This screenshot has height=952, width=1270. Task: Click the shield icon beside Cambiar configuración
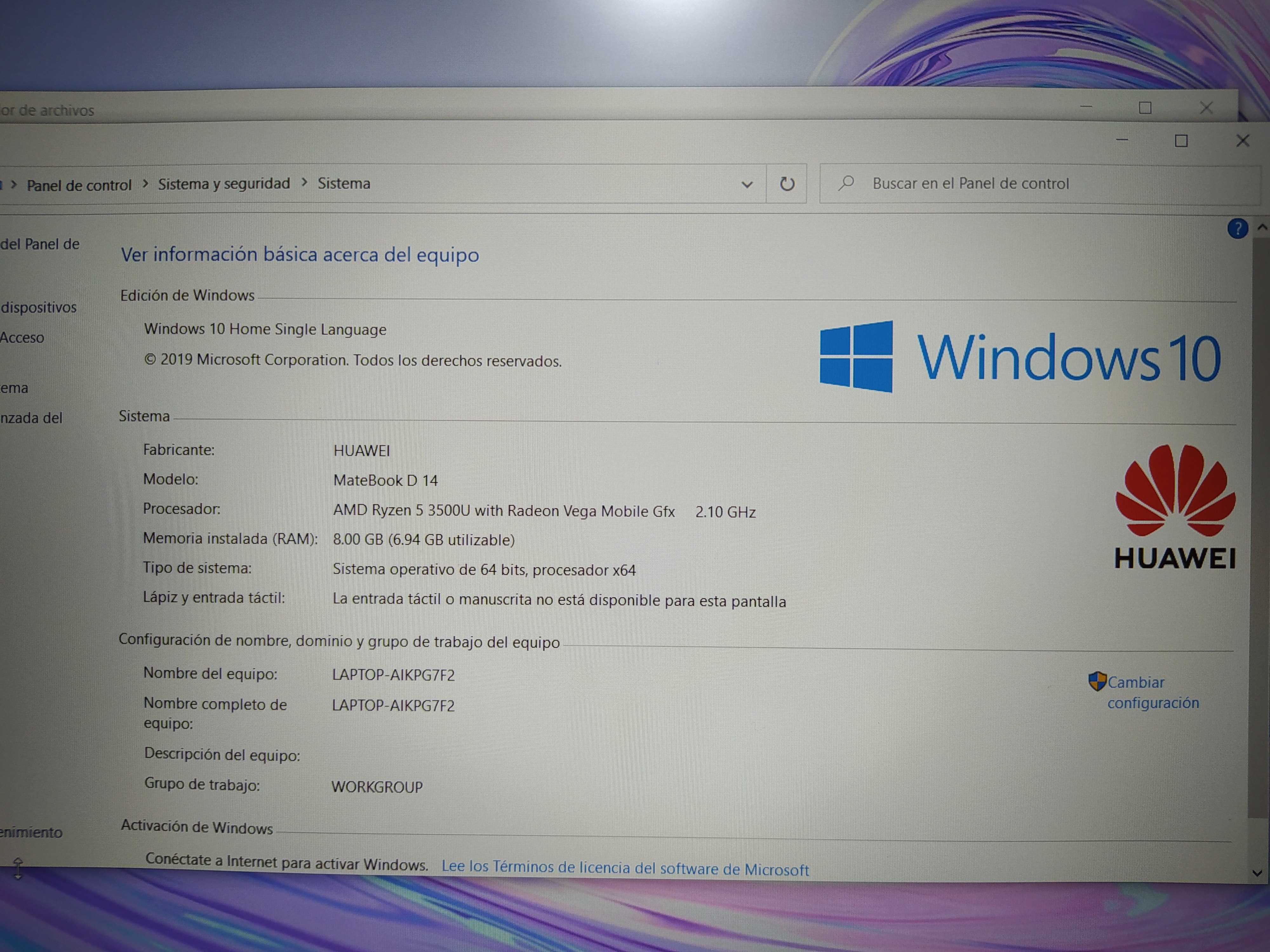coord(1097,682)
